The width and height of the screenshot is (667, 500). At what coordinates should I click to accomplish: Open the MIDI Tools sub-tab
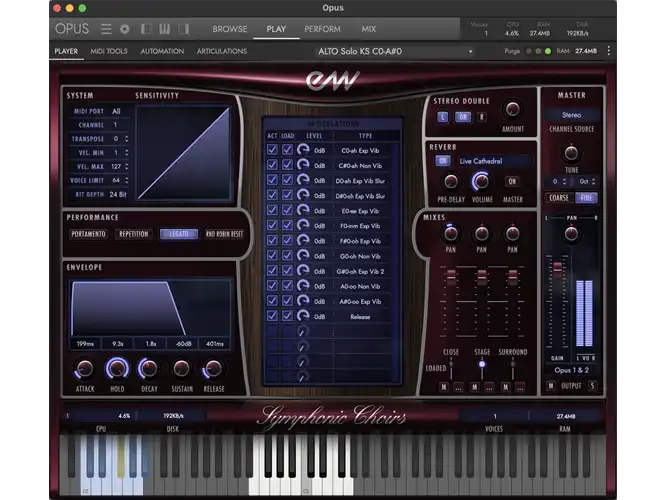(x=109, y=51)
